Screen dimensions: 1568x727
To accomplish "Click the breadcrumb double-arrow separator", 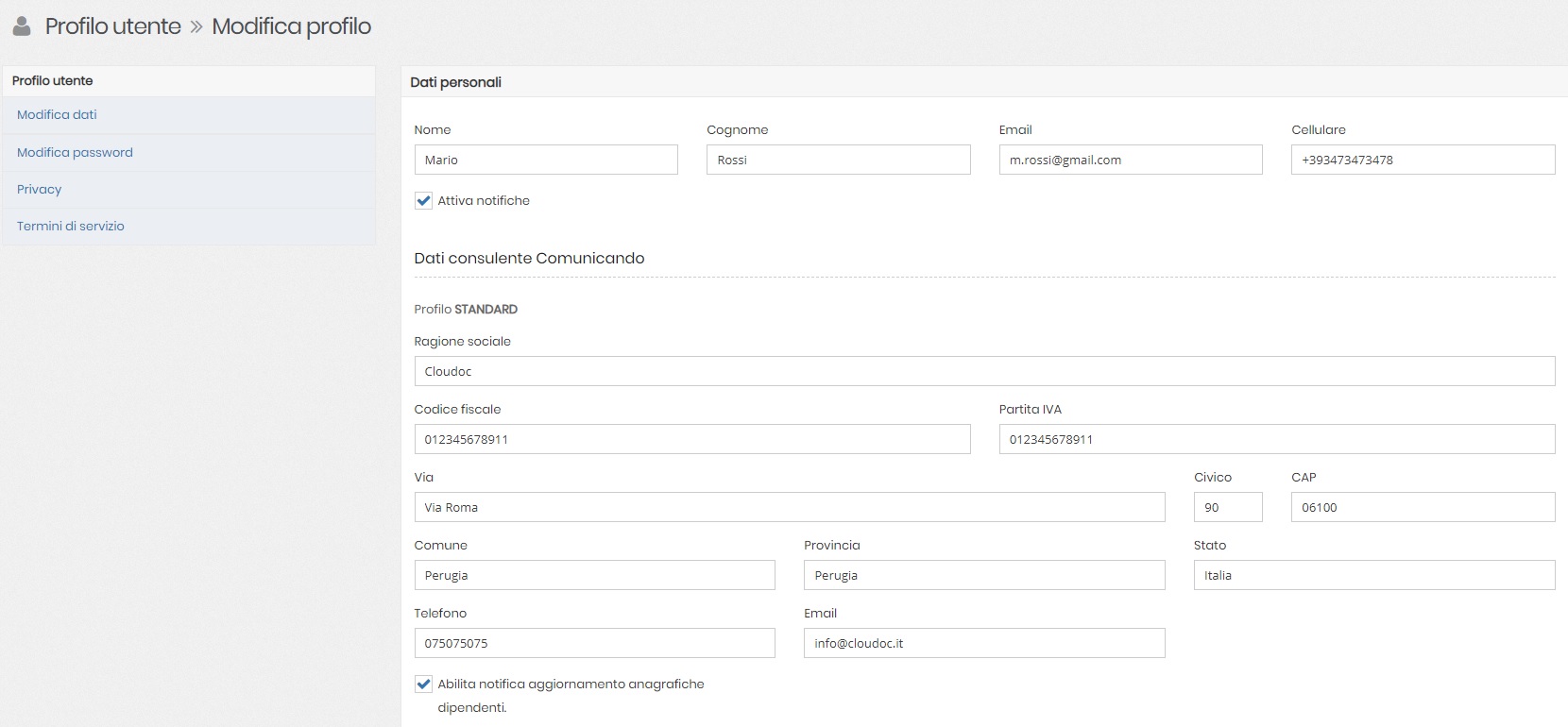I will pyautogui.click(x=196, y=26).
